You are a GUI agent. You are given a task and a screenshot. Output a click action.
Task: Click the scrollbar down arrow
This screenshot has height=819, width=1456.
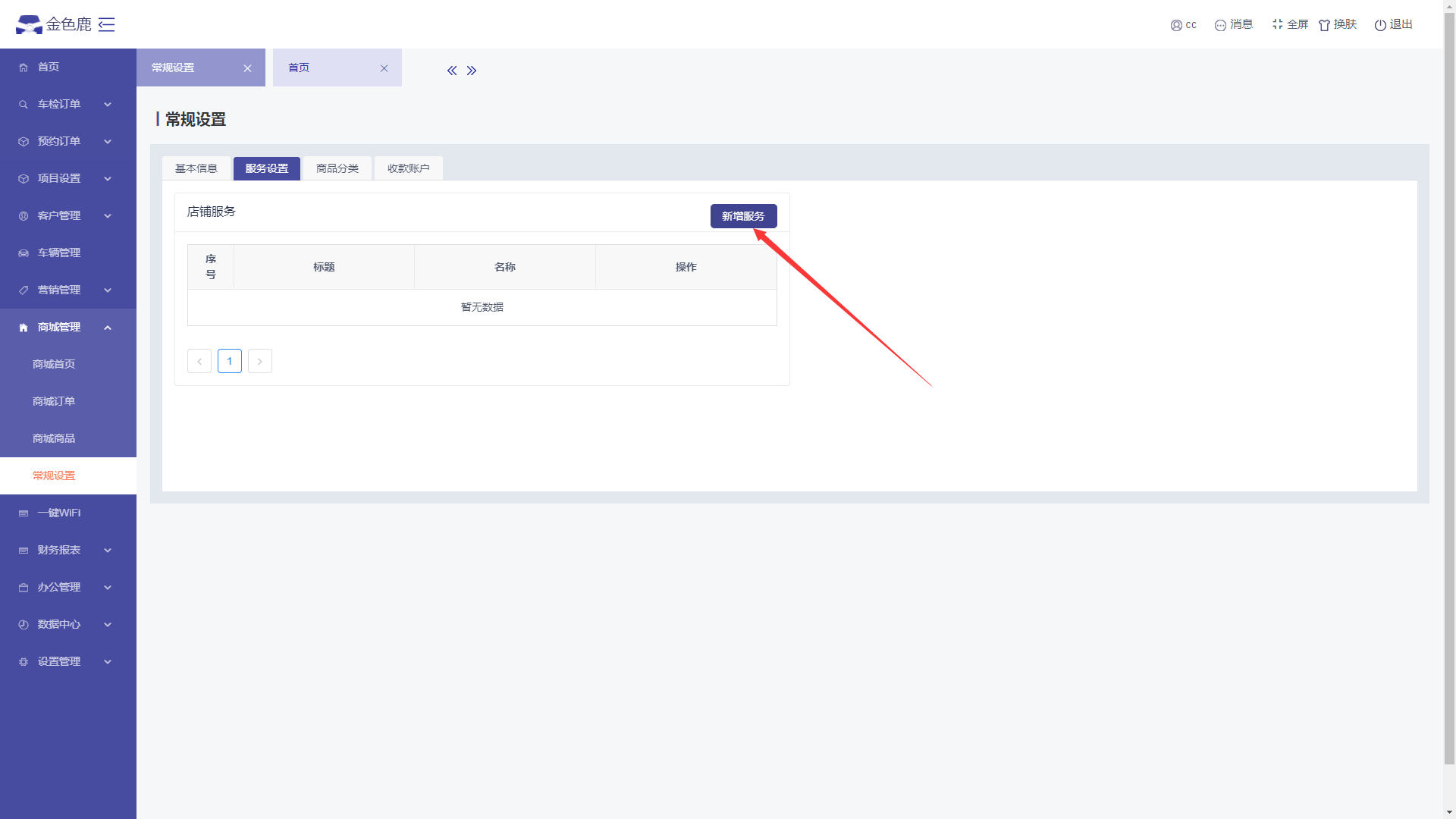point(1449,813)
